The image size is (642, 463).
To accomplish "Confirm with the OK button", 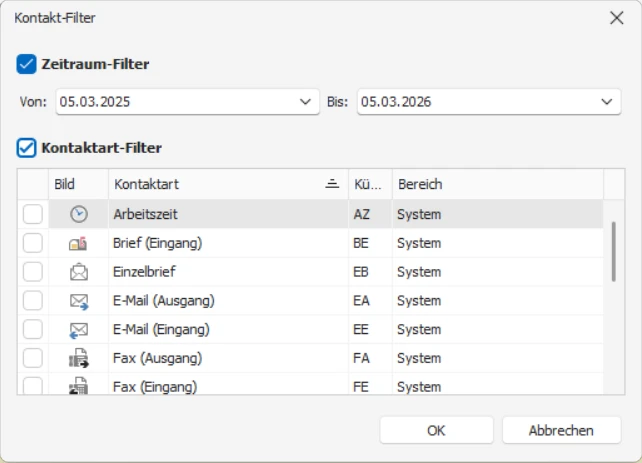I will point(436,430).
